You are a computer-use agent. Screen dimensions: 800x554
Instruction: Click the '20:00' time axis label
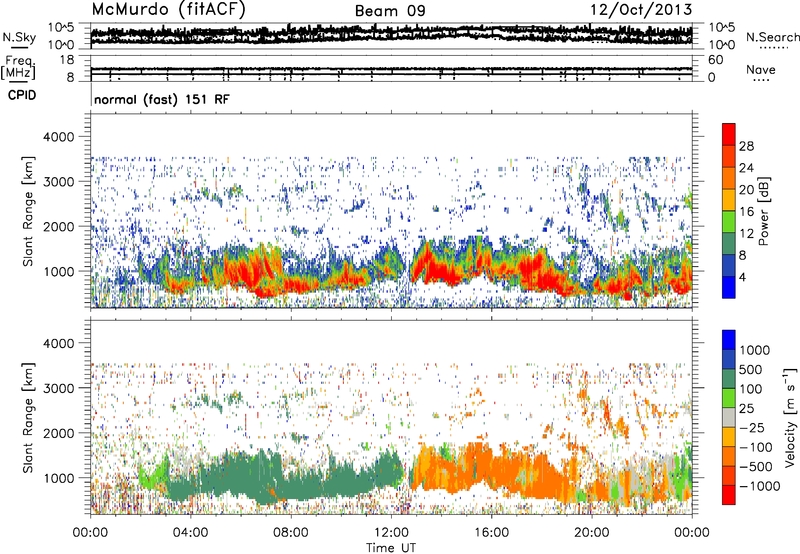coord(592,533)
